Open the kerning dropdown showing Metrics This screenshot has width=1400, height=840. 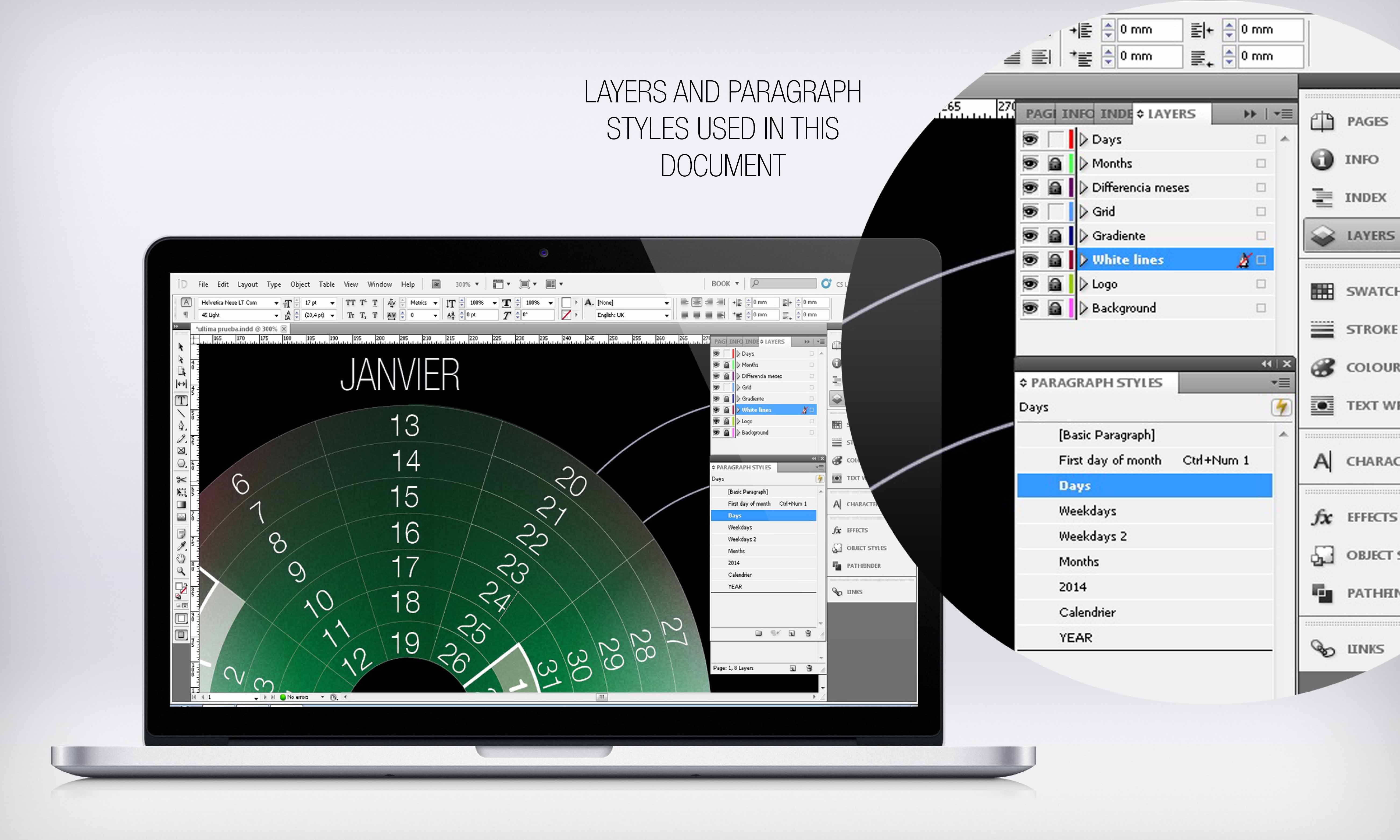[x=435, y=303]
